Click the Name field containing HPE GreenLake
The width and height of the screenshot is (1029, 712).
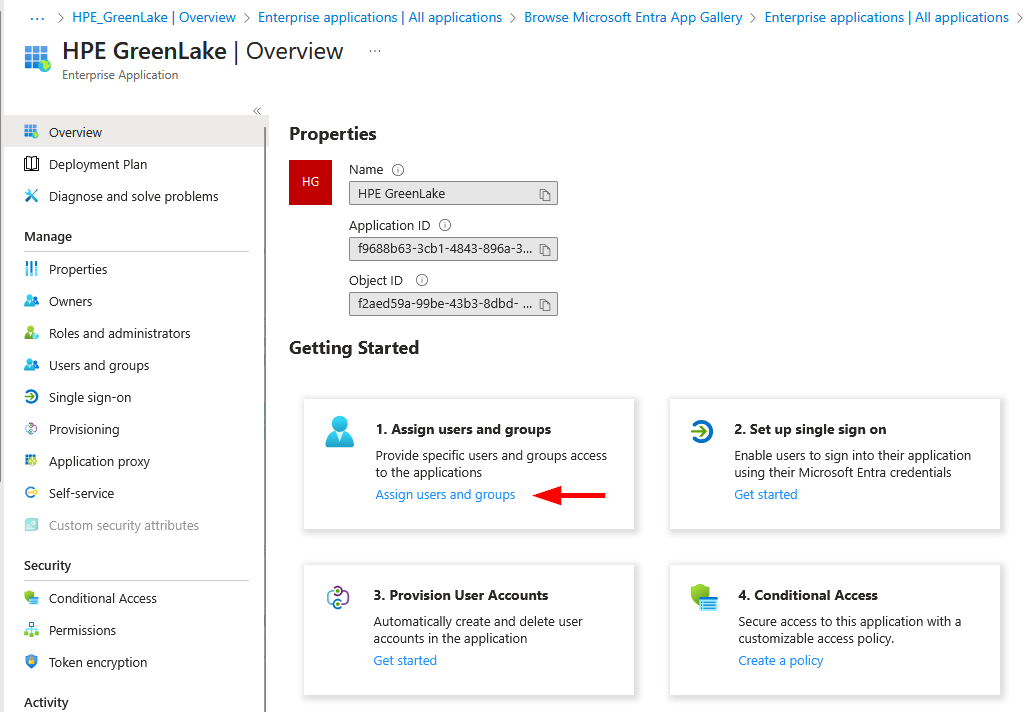(x=440, y=194)
